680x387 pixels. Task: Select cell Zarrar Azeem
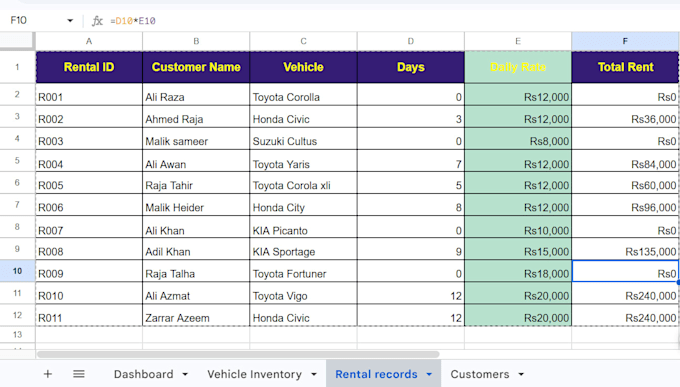(196, 315)
